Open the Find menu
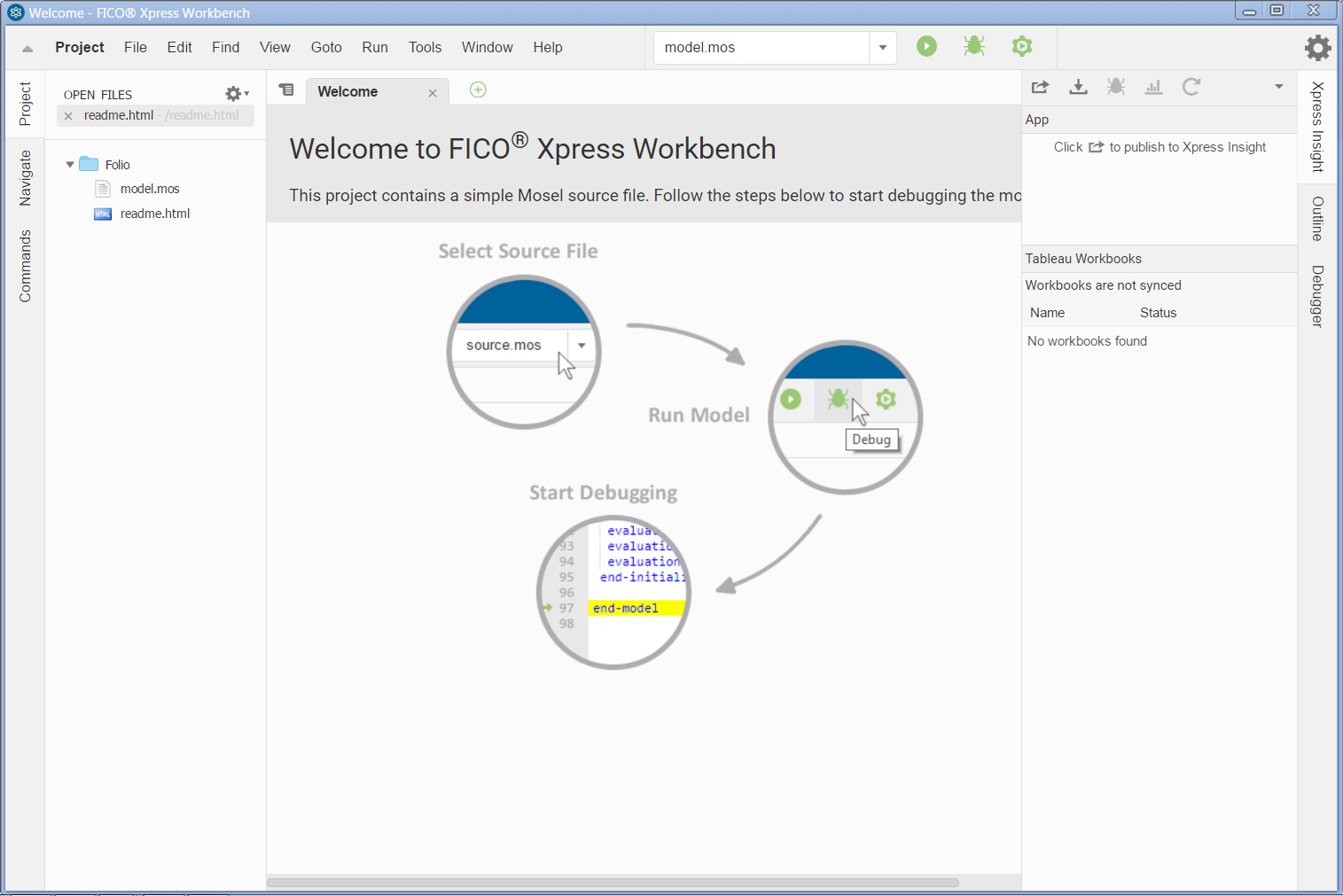Viewport: 1343px width, 896px height. tap(226, 47)
